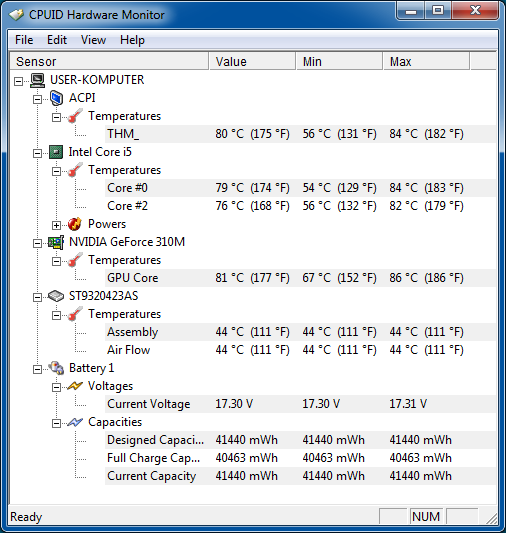Screen dimensions: 506x533
Task: Select the ACPI monitor icon
Action: pos(56,98)
